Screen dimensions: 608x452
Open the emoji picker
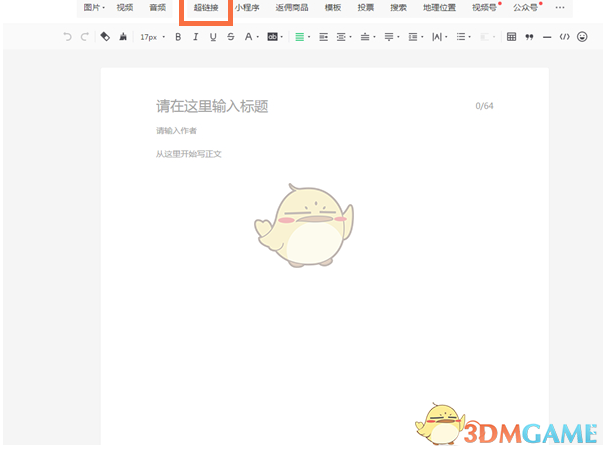coord(582,37)
